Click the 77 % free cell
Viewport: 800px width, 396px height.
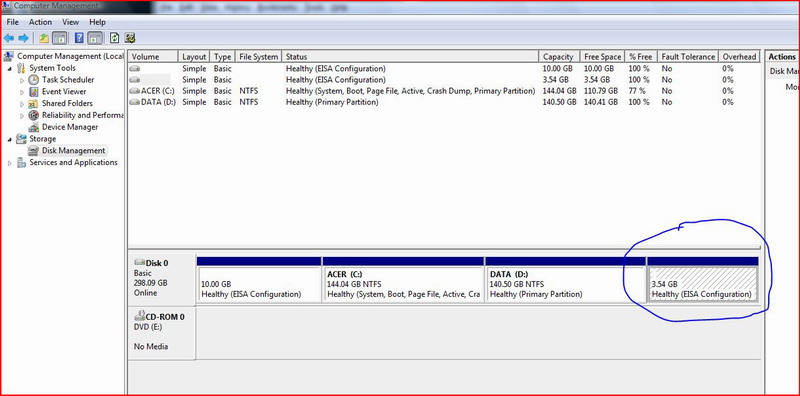pyautogui.click(x=637, y=91)
